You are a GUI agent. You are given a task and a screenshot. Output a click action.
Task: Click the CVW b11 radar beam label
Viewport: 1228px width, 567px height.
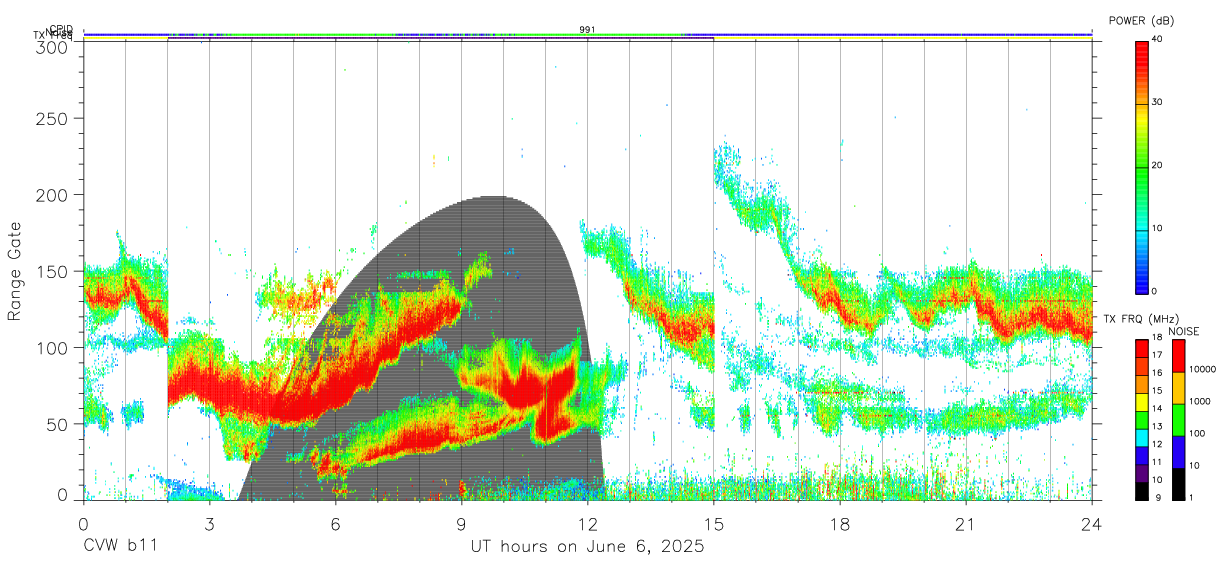point(121,547)
